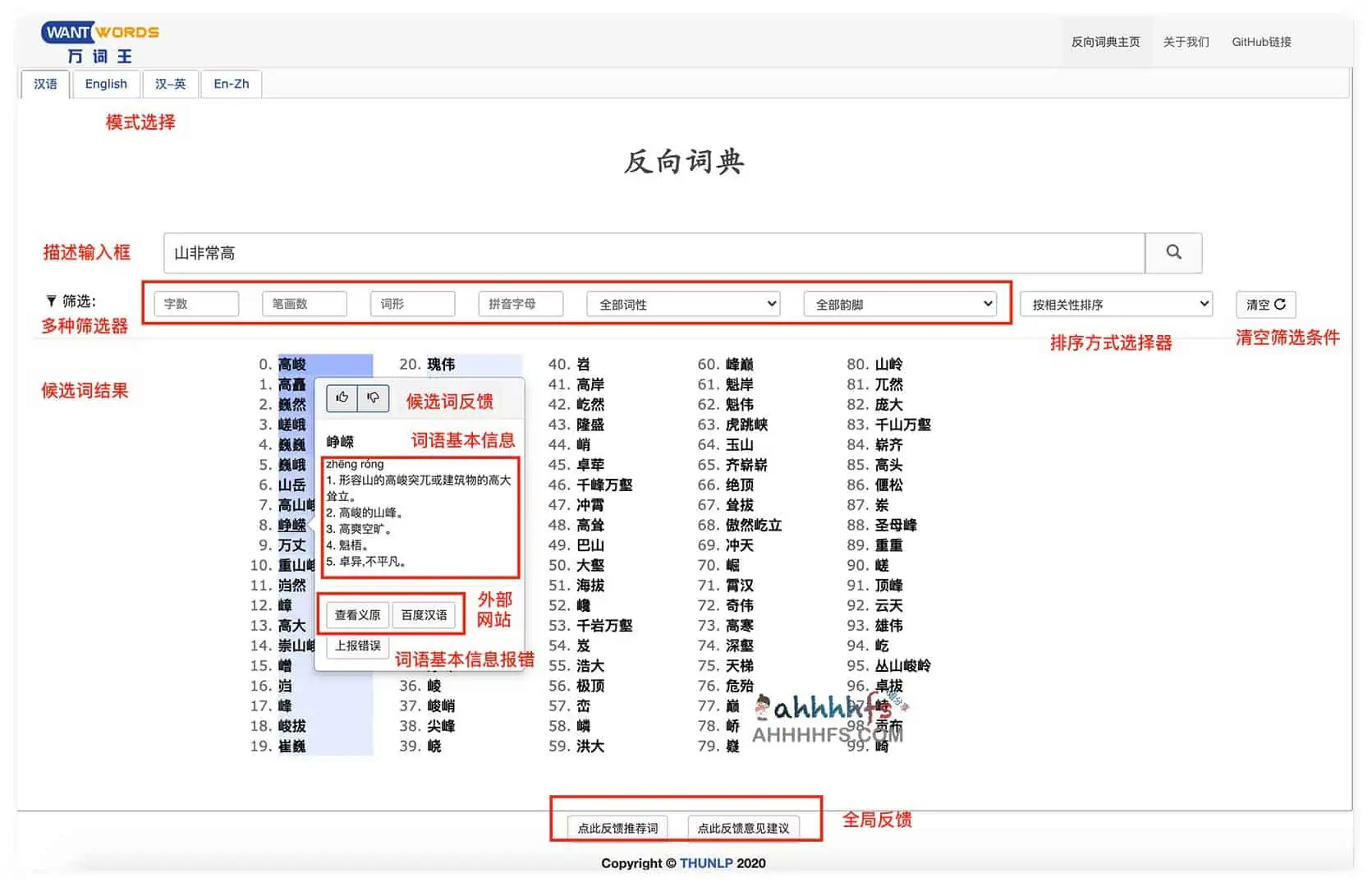Image resolution: width=1372 pixels, height=887 pixels.
Task: Open the 全部韵脚 dropdown
Action: tap(899, 304)
